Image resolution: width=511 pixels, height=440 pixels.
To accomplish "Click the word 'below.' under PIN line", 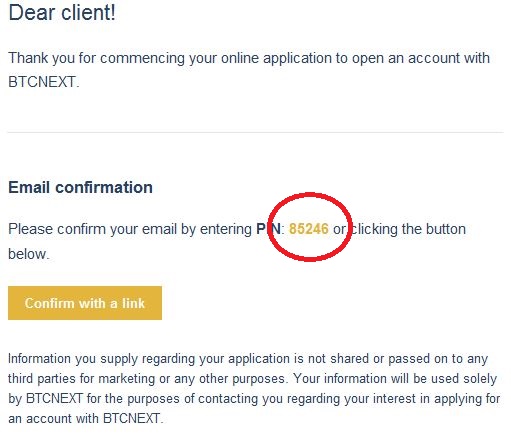I will pyautogui.click(x=29, y=254).
